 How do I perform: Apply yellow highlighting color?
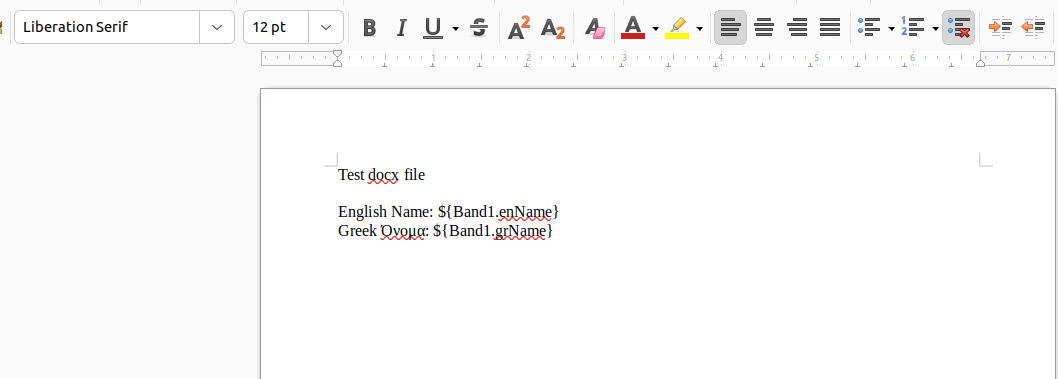point(677,28)
